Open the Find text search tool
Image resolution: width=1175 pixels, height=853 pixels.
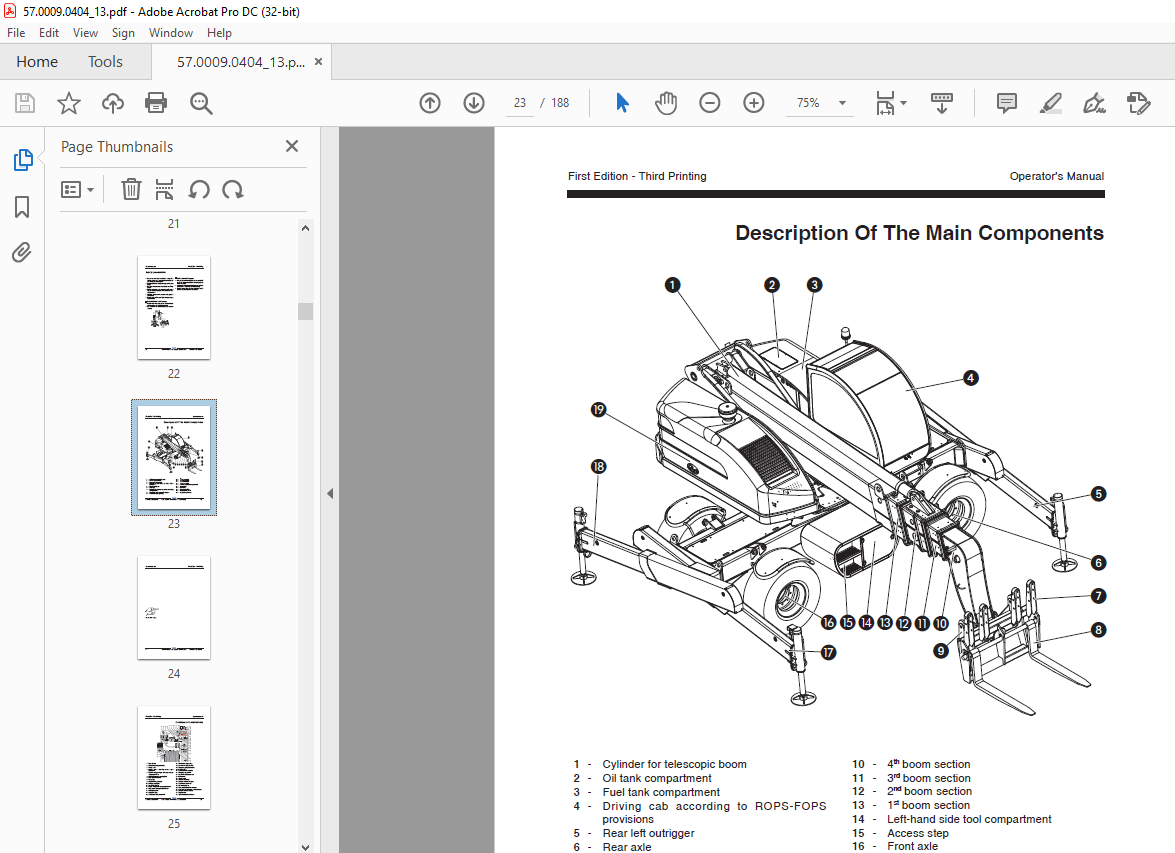(201, 103)
